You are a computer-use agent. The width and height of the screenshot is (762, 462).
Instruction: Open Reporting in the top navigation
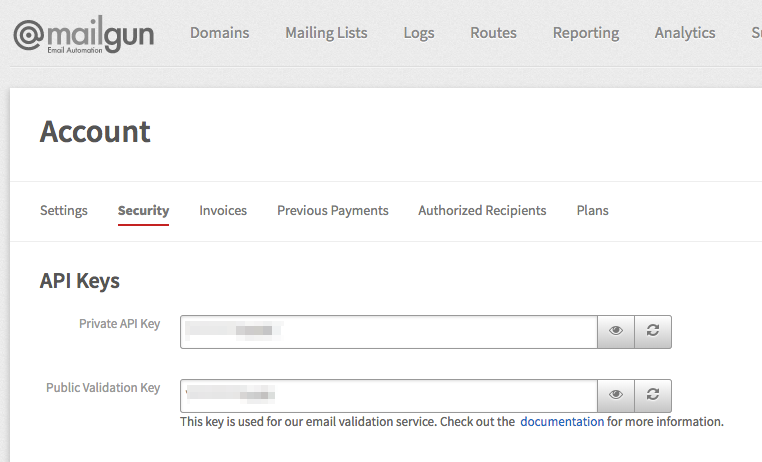click(586, 33)
